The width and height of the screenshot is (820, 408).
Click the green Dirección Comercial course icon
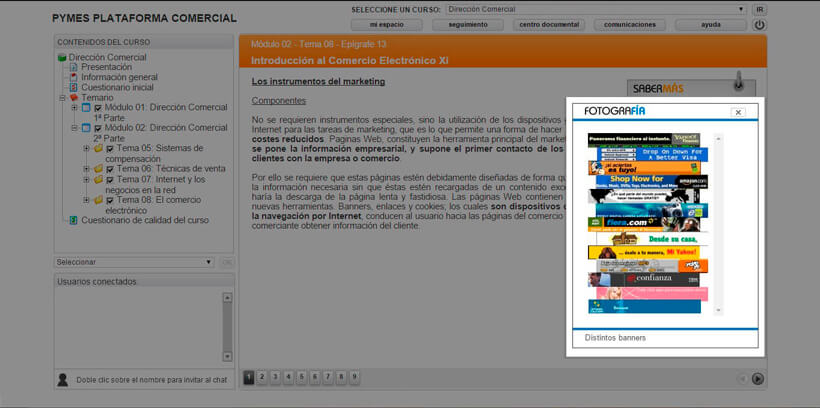[62, 58]
